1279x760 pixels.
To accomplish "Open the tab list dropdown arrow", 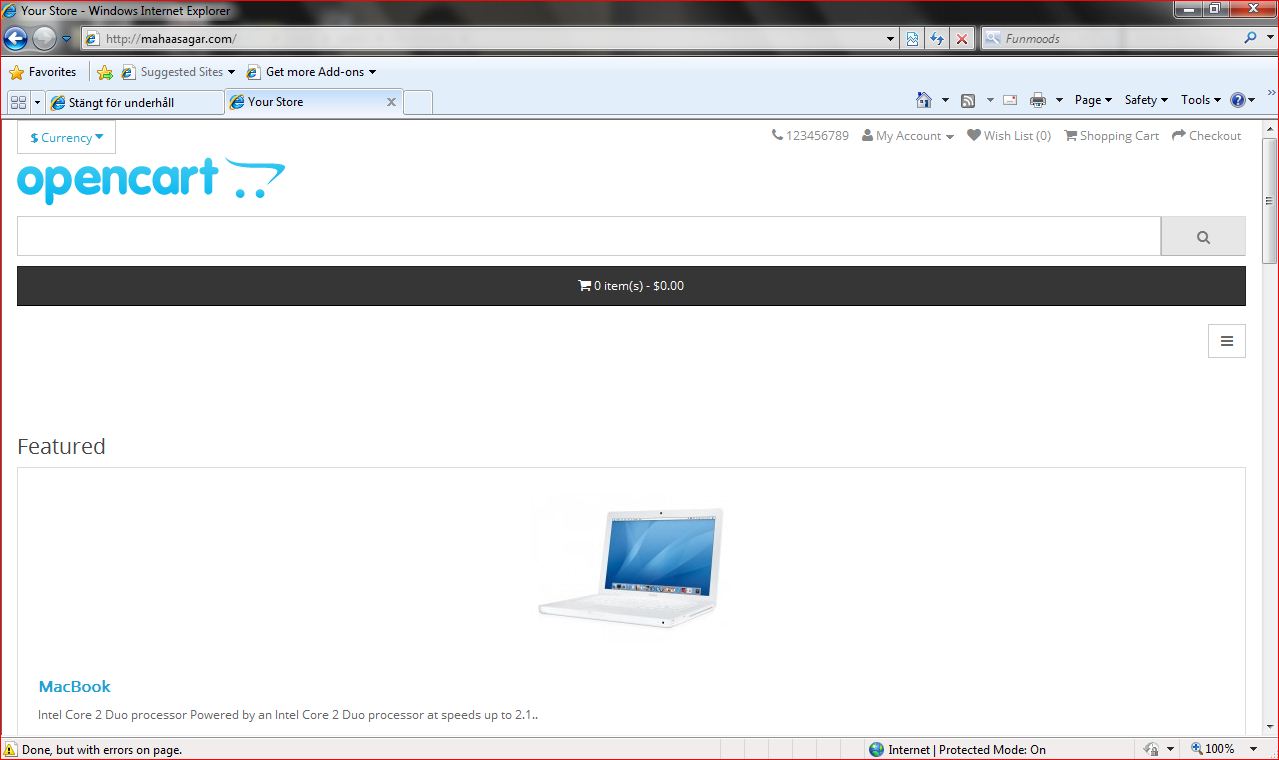I will point(38,102).
